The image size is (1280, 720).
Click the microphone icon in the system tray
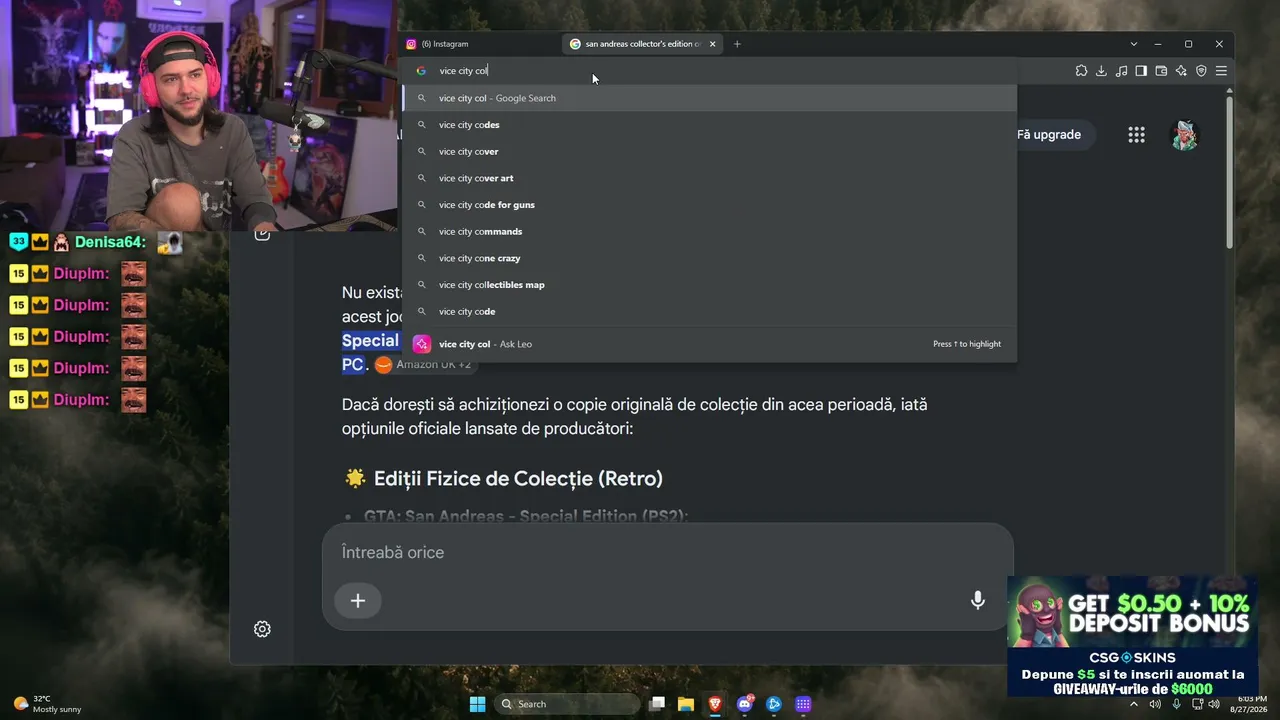point(1176,704)
